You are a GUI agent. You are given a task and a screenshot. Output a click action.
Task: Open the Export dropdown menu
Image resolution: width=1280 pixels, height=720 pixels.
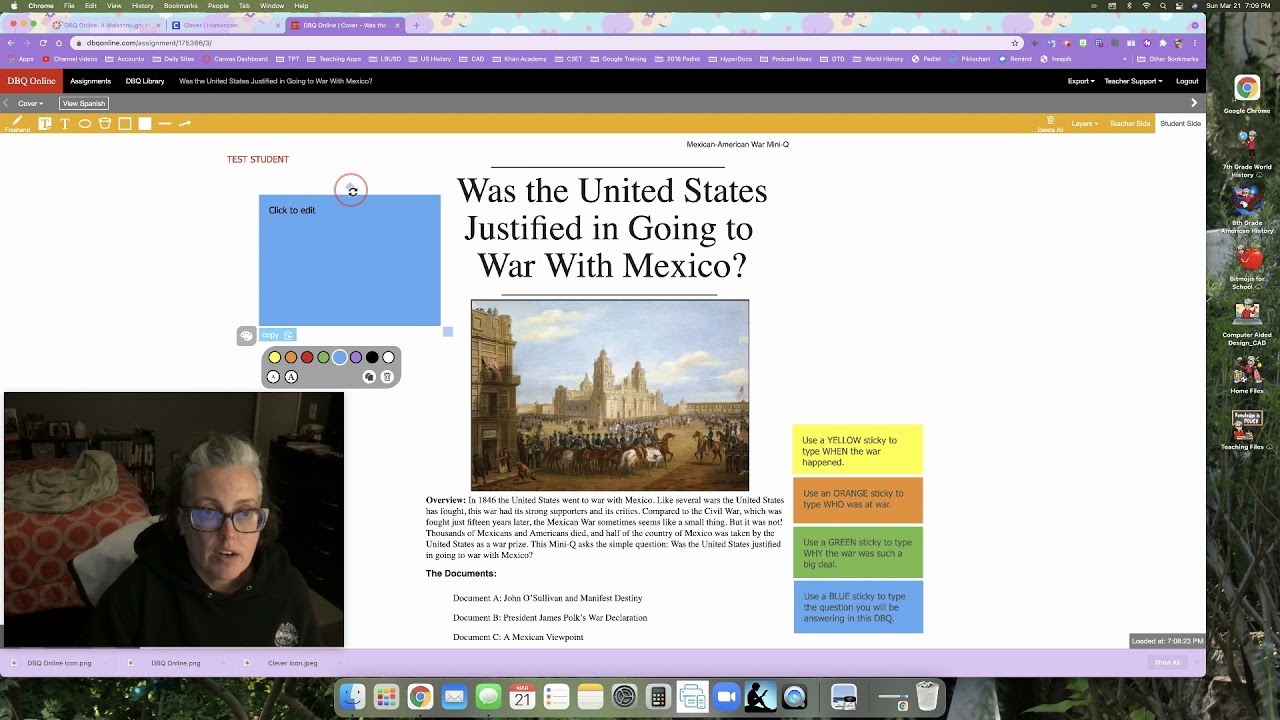tap(1081, 81)
